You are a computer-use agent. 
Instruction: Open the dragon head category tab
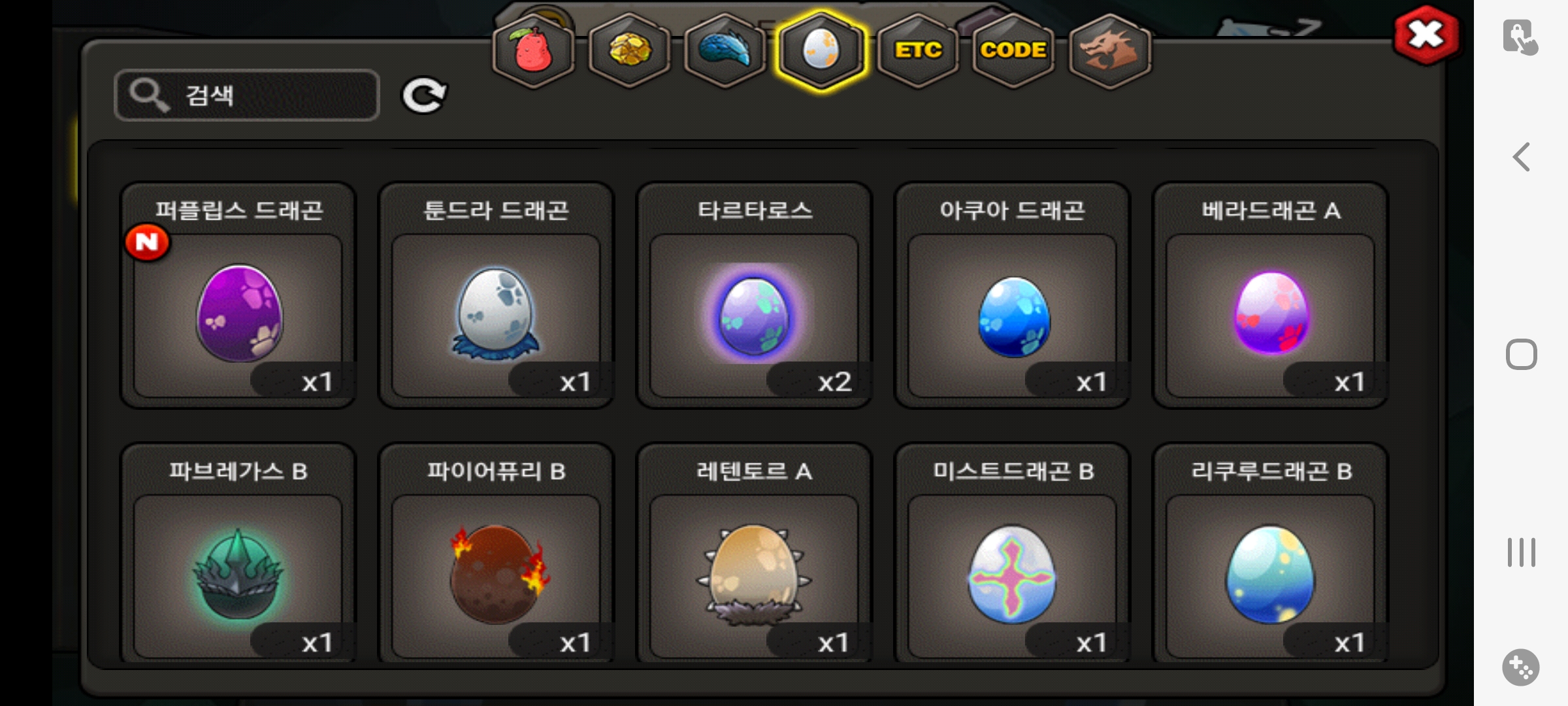pyautogui.click(x=1109, y=51)
